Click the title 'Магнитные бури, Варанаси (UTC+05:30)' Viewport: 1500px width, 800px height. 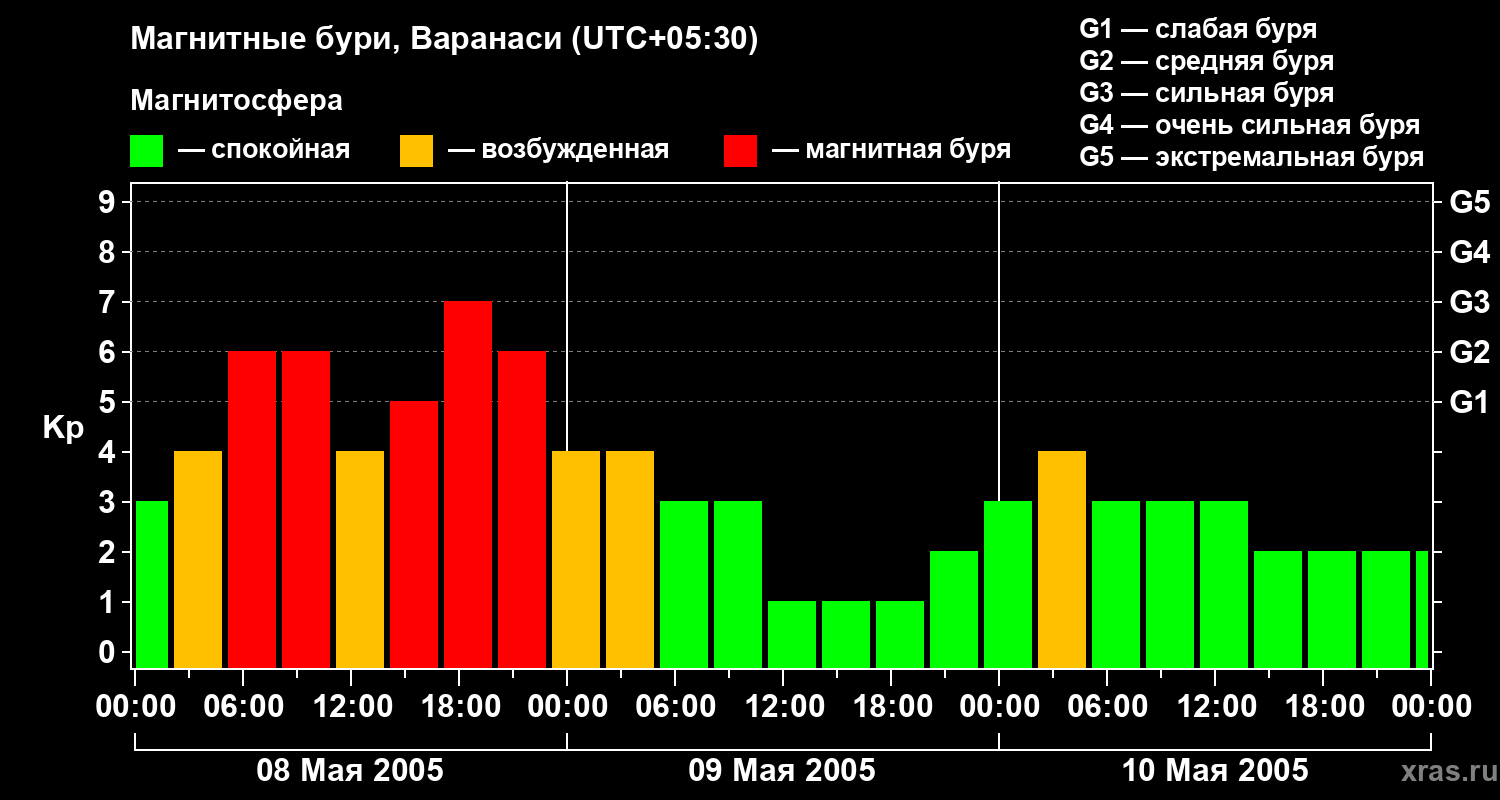(445, 40)
